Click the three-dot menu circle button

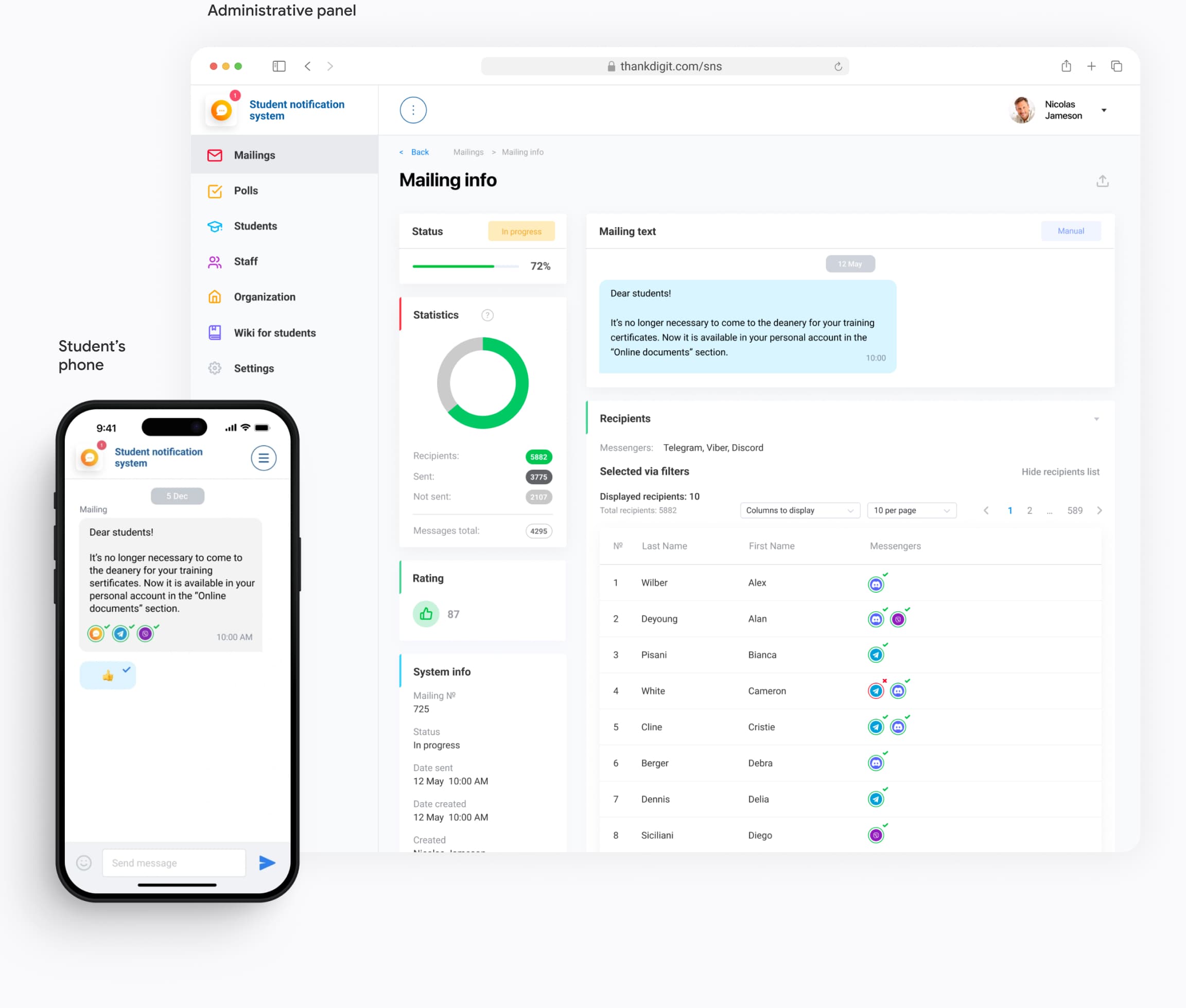(x=413, y=110)
